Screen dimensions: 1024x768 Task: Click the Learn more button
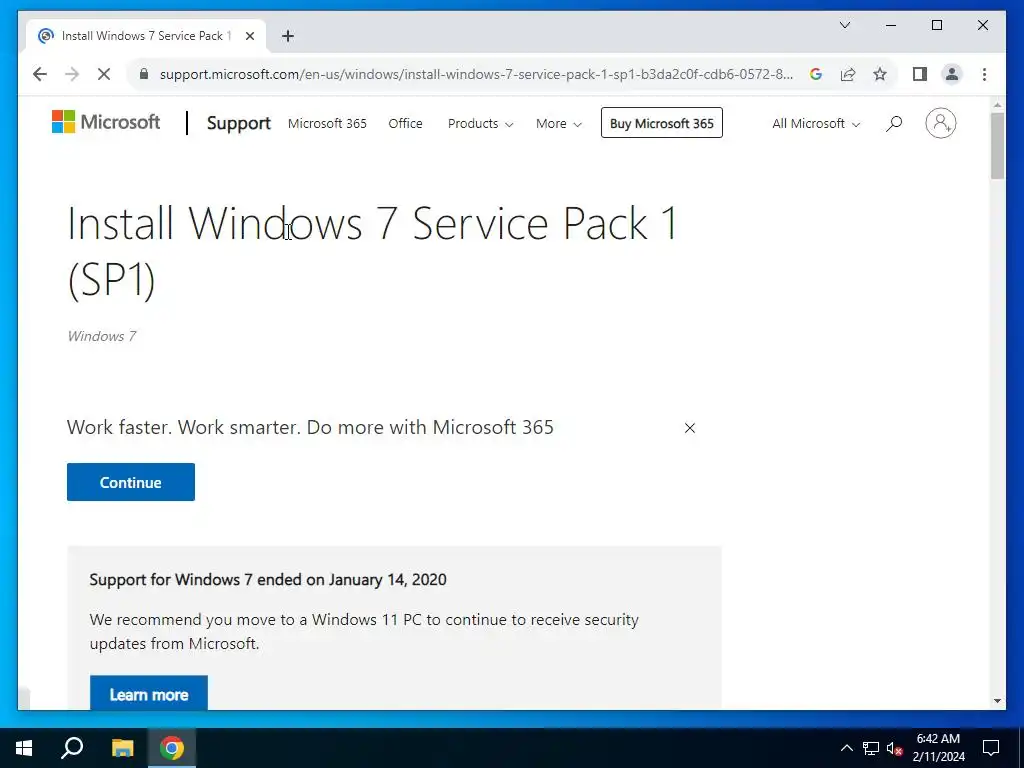coord(149,693)
